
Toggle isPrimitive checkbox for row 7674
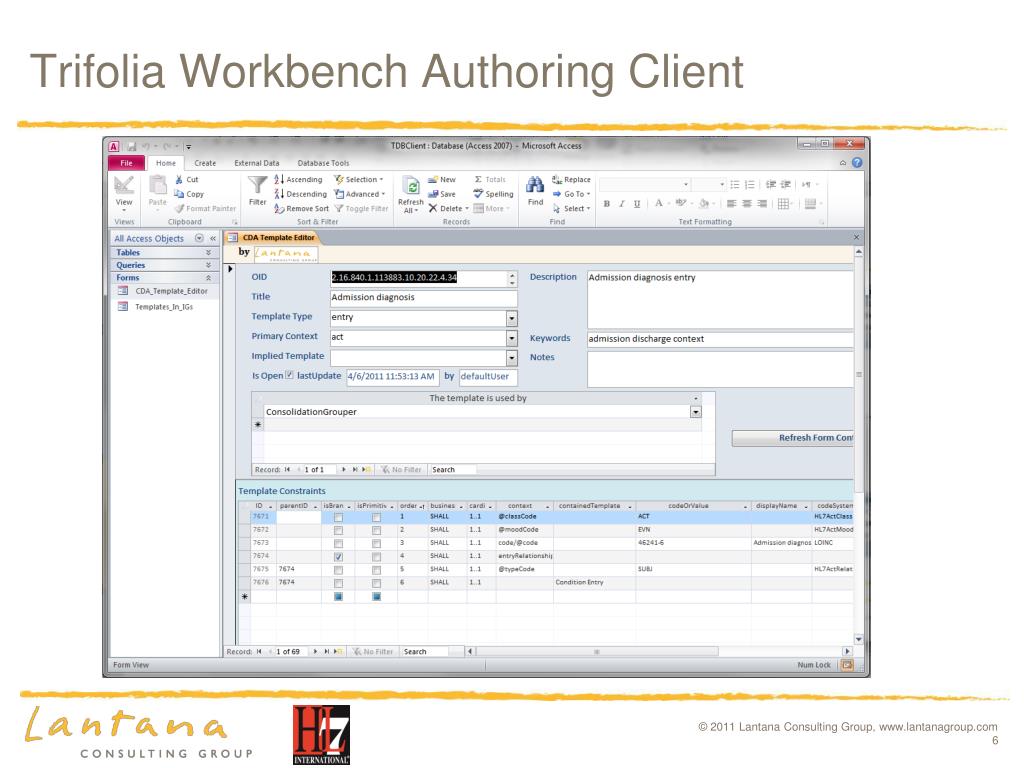tap(376, 556)
